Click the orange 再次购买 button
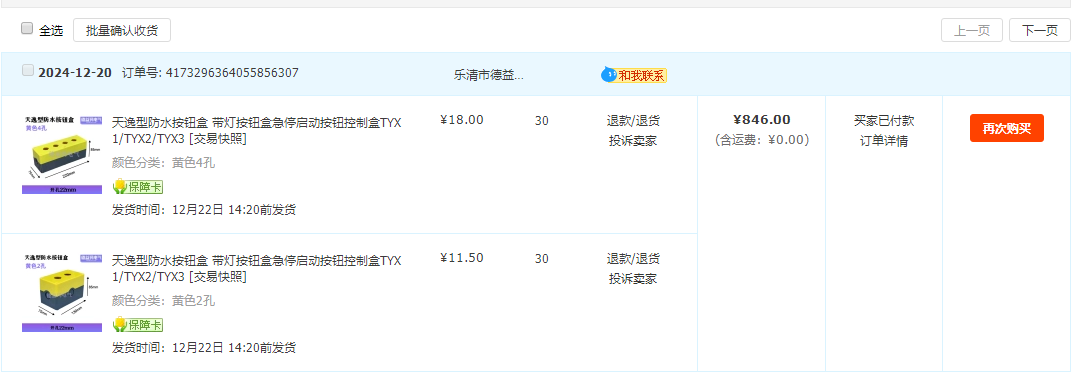This screenshot has height=375, width=1077. coord(1006,128)
